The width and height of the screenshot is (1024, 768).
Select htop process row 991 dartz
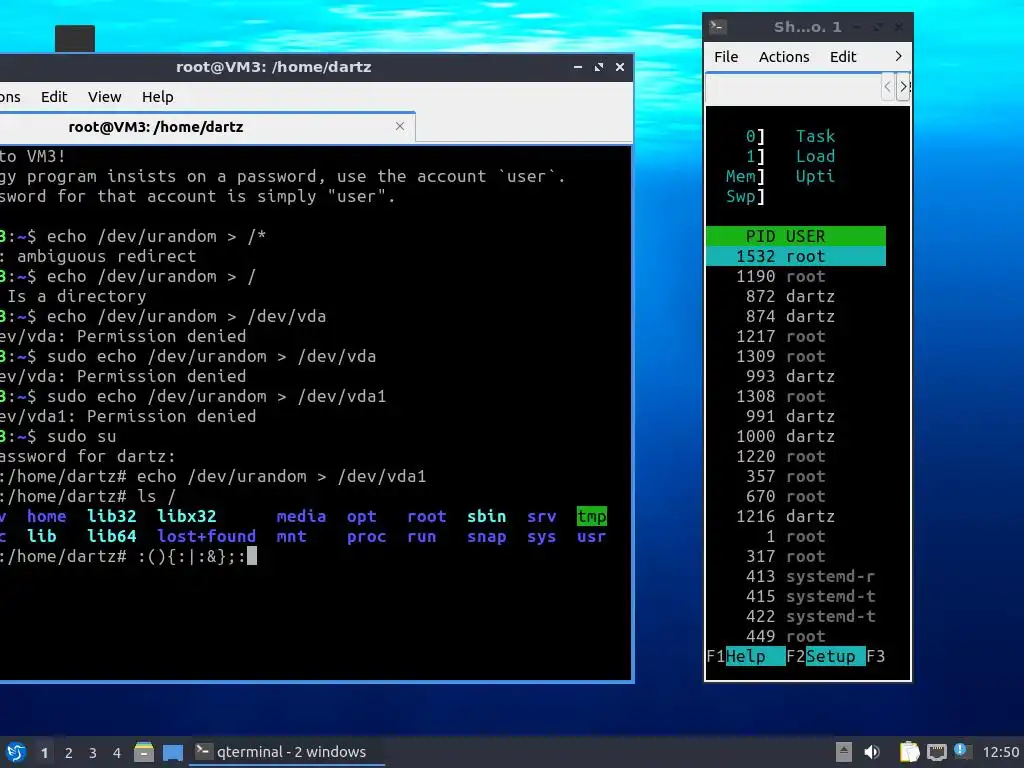795,416
